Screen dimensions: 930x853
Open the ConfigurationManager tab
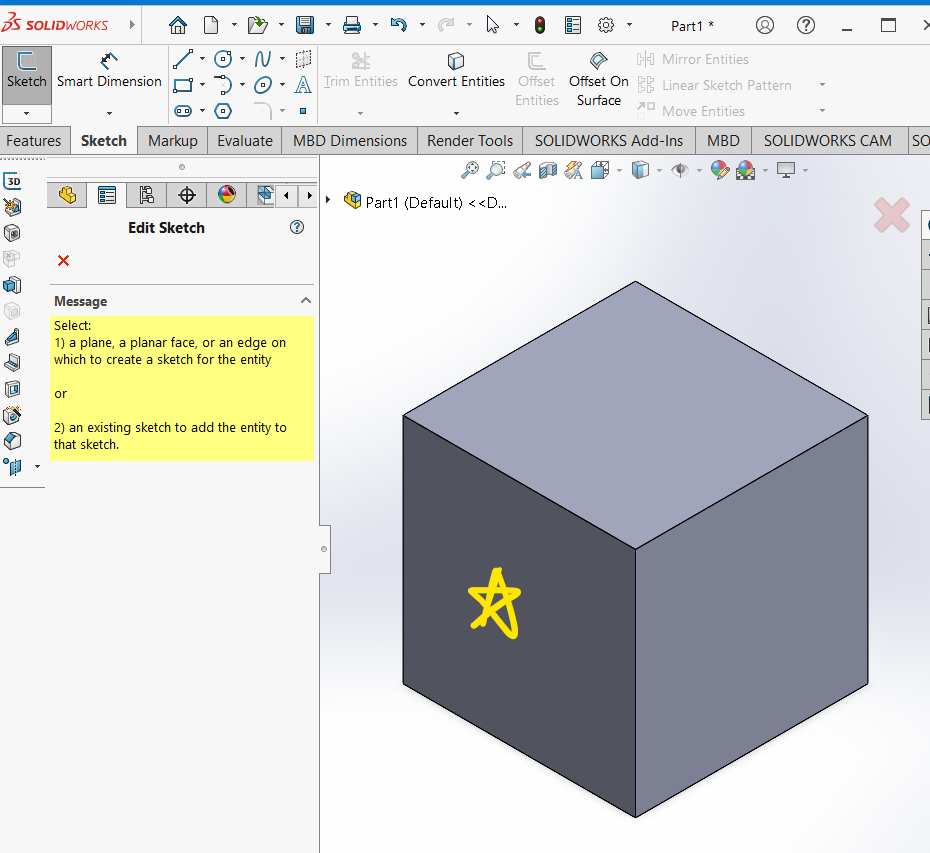146,195
